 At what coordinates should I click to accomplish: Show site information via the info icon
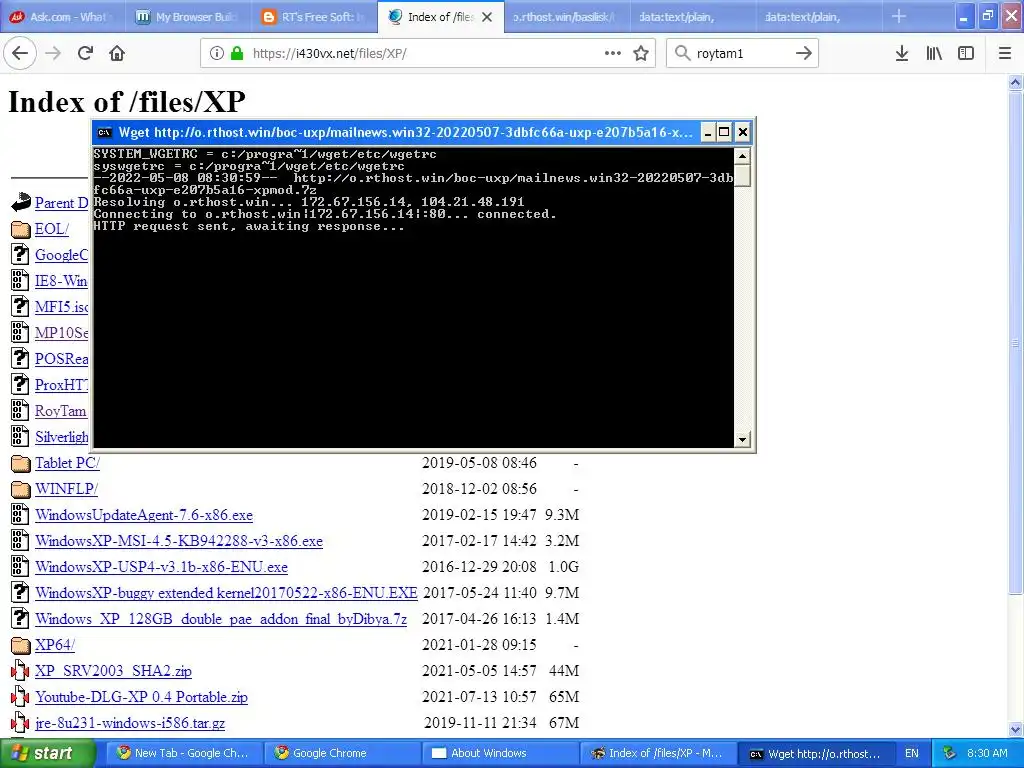(217, 53)
